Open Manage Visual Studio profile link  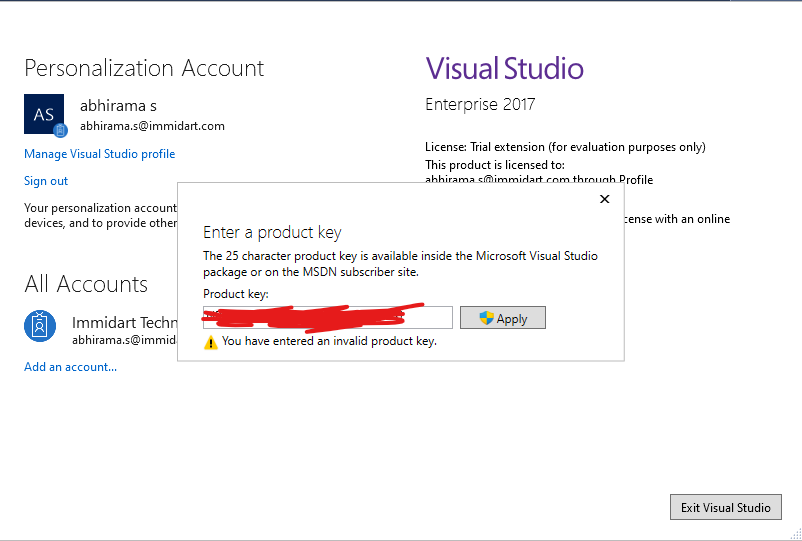coord(100,154)
